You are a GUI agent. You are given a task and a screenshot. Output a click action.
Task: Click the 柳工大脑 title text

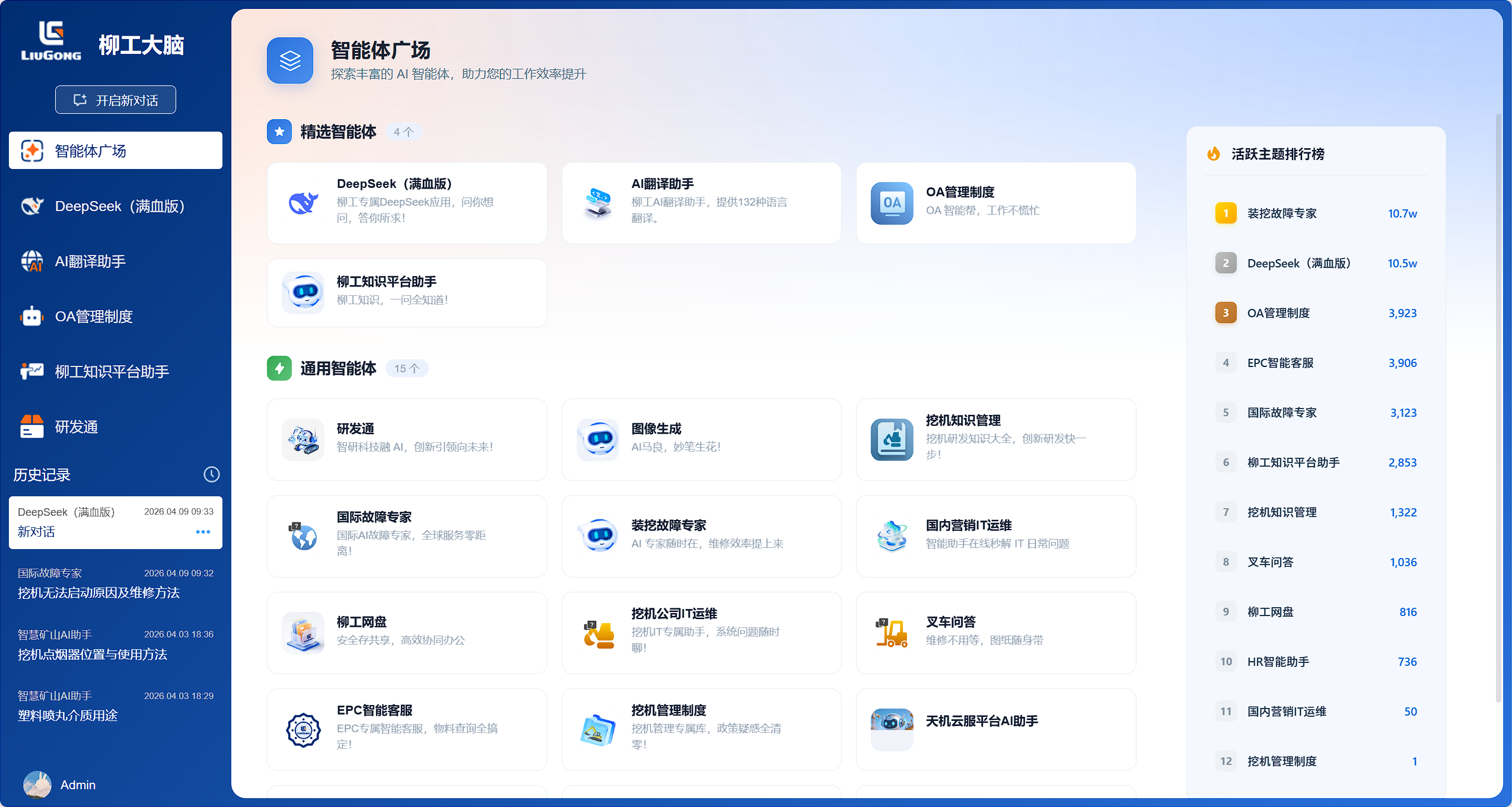(x=141, y=45)
